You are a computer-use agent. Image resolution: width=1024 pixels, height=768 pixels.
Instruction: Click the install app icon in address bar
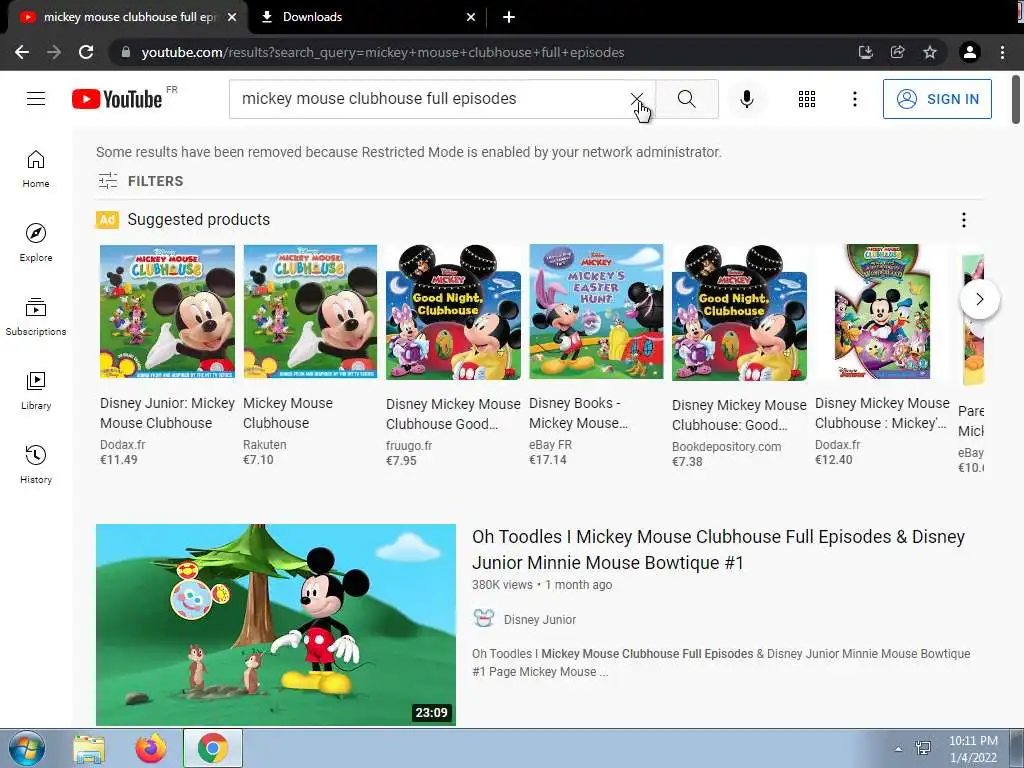click(865, 52)
